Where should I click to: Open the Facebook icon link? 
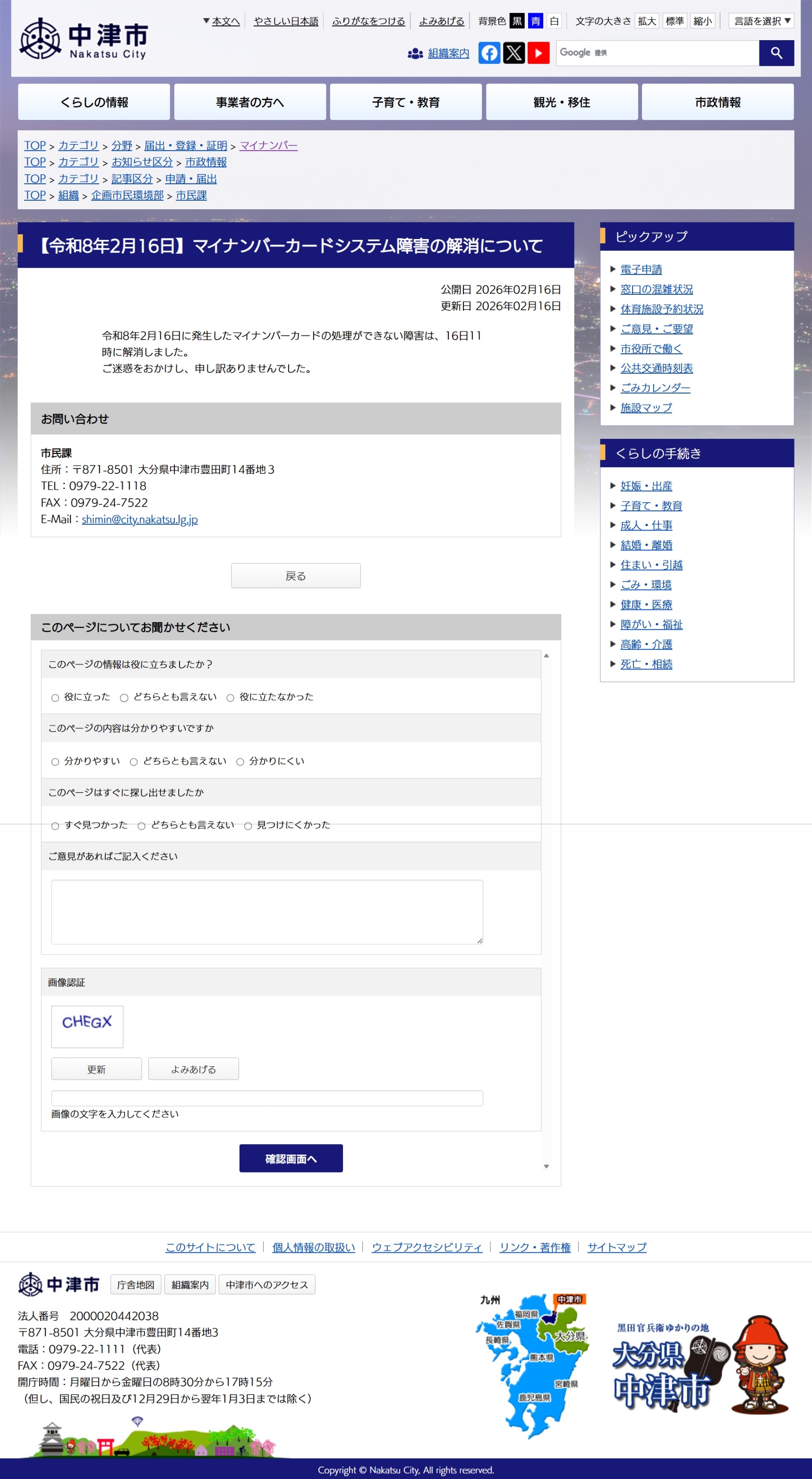pos(489,53)
